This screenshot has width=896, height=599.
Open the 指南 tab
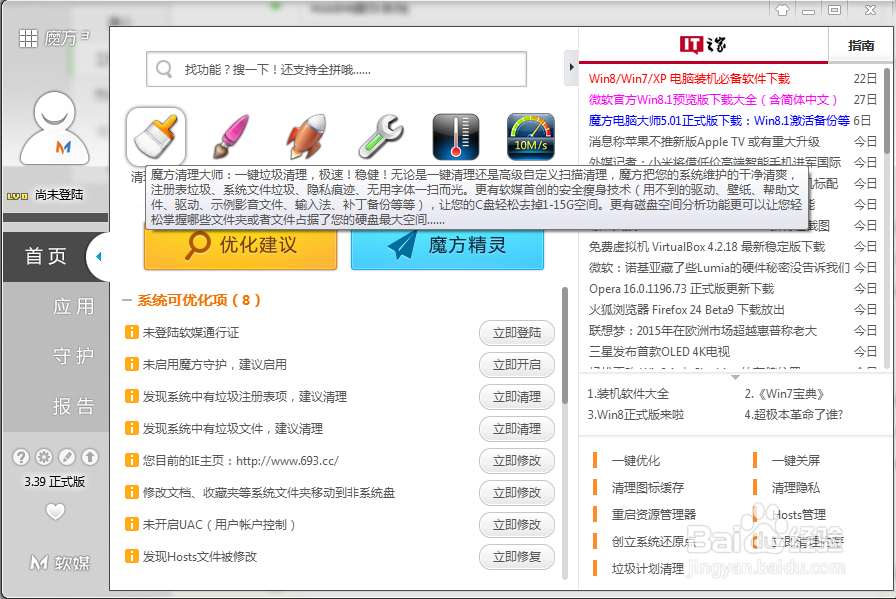point(861,45)
